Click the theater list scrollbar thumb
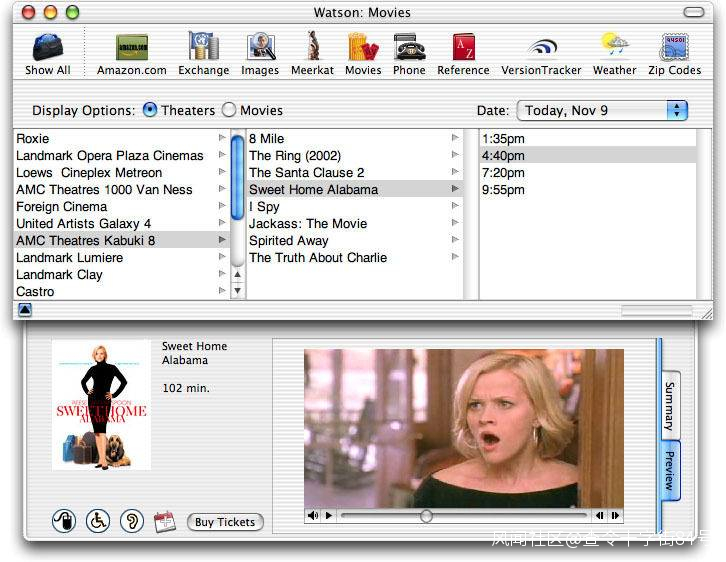The width and height of the screenshot is (726, 562). click(238, 177)
